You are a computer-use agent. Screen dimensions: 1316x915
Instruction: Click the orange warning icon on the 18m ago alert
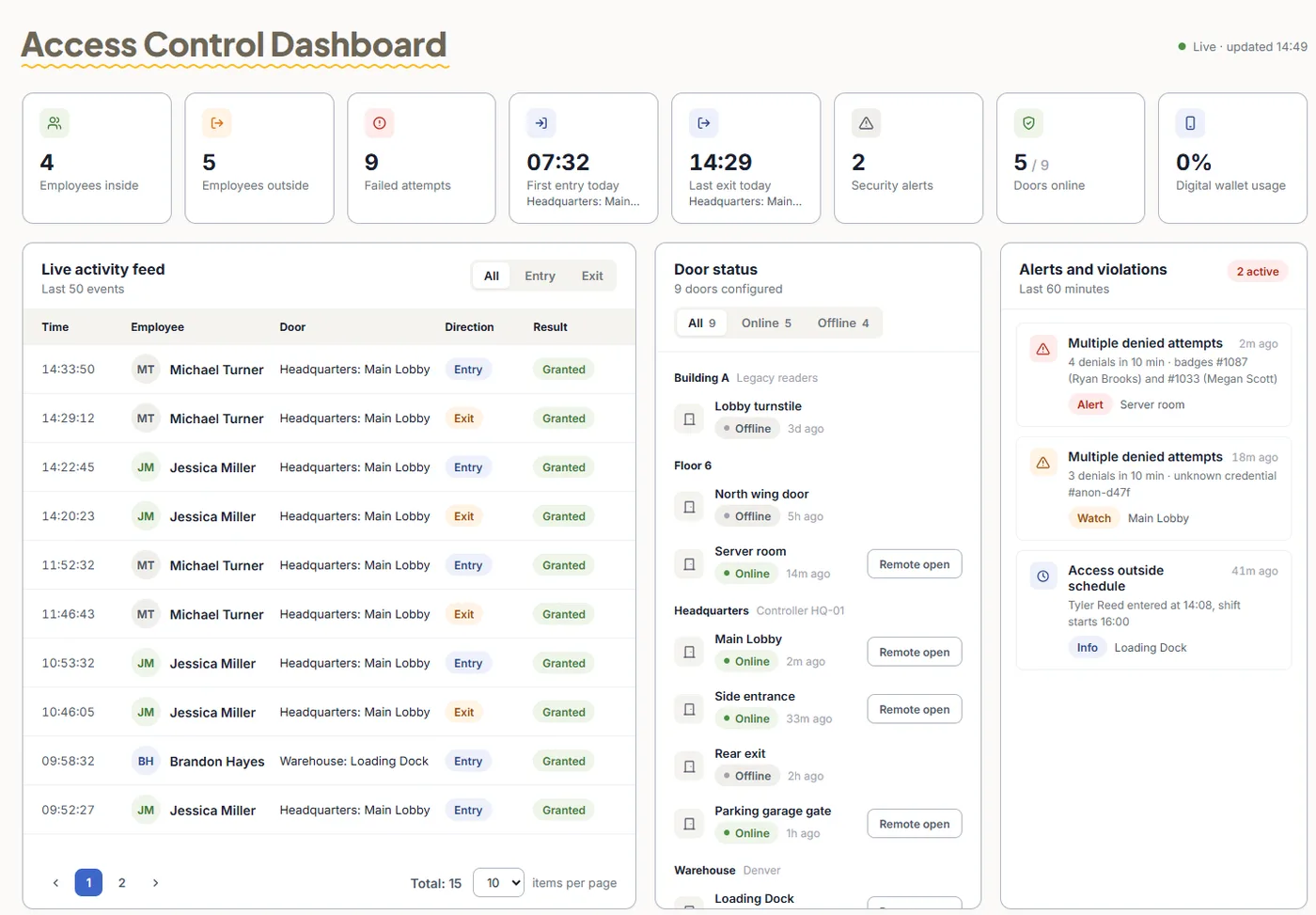[1043, 463]
